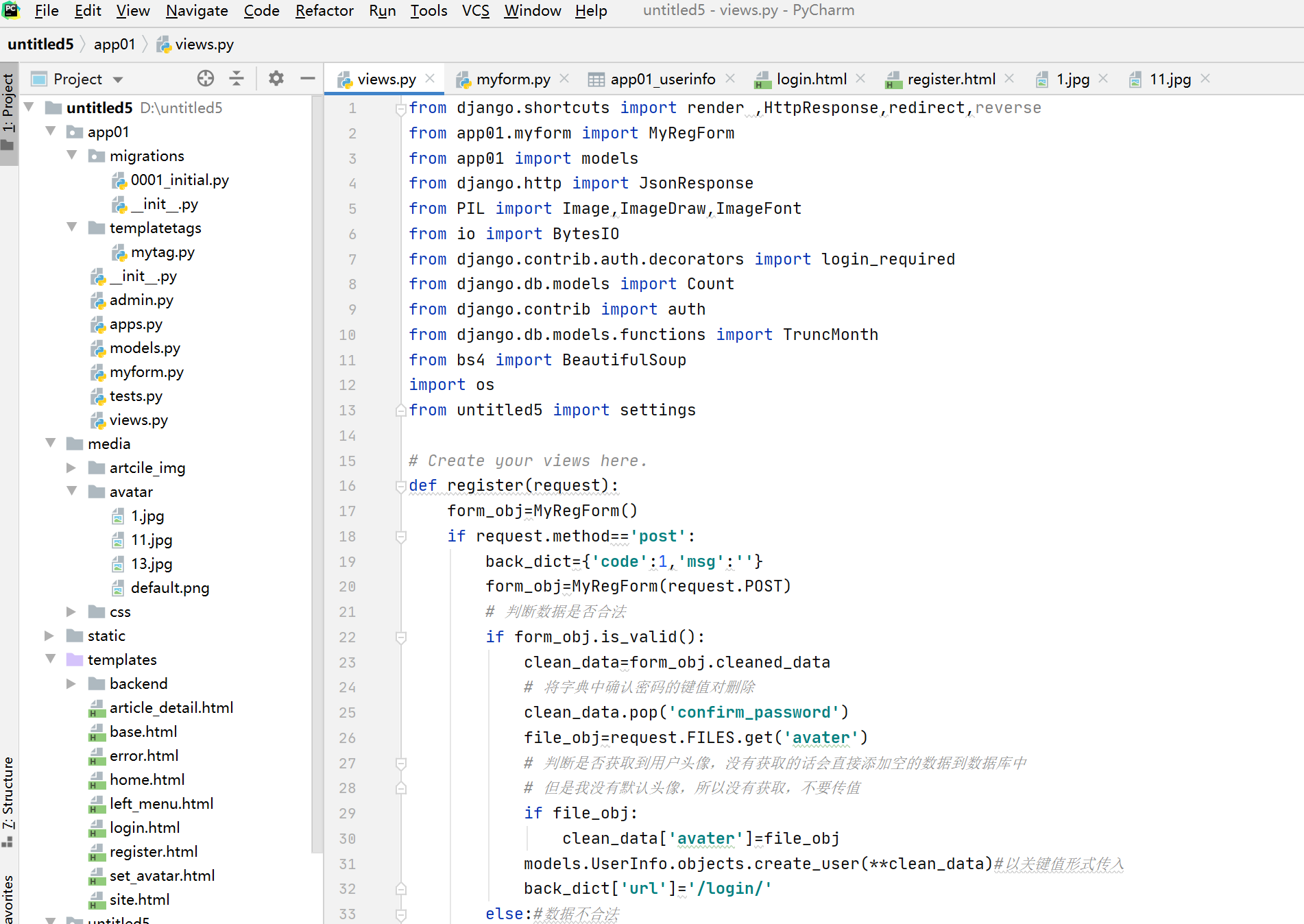The width and height of the screenshot is (1304, 924).
Task: Fold the is_valid block at line 22
Action: tap(401, 637)
